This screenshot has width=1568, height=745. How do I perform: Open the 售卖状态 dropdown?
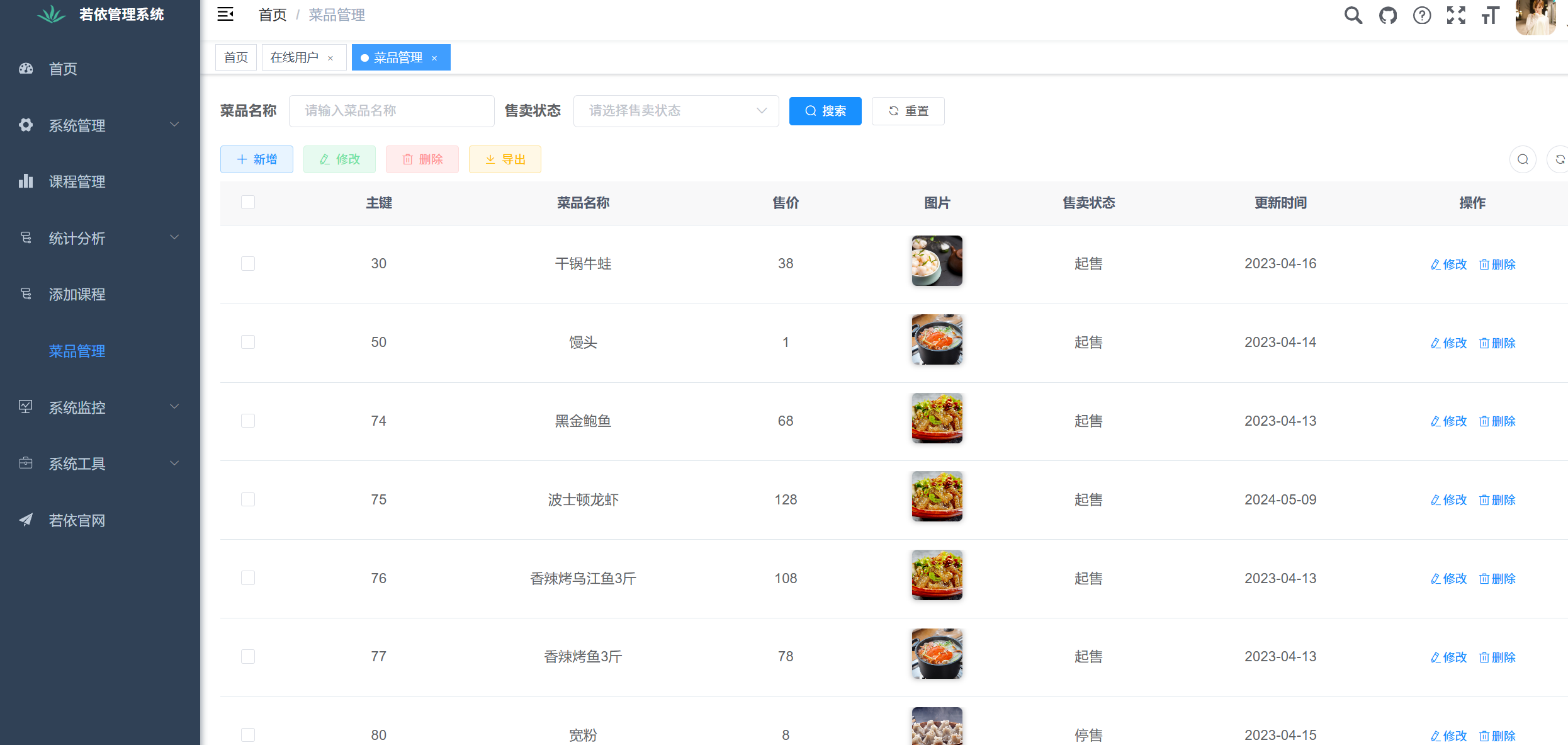tap(675, 111)
